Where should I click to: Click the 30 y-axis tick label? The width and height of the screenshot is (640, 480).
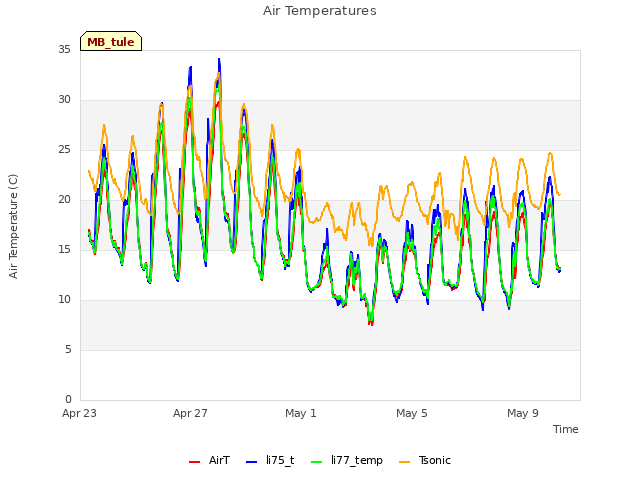tap(64, 100)
